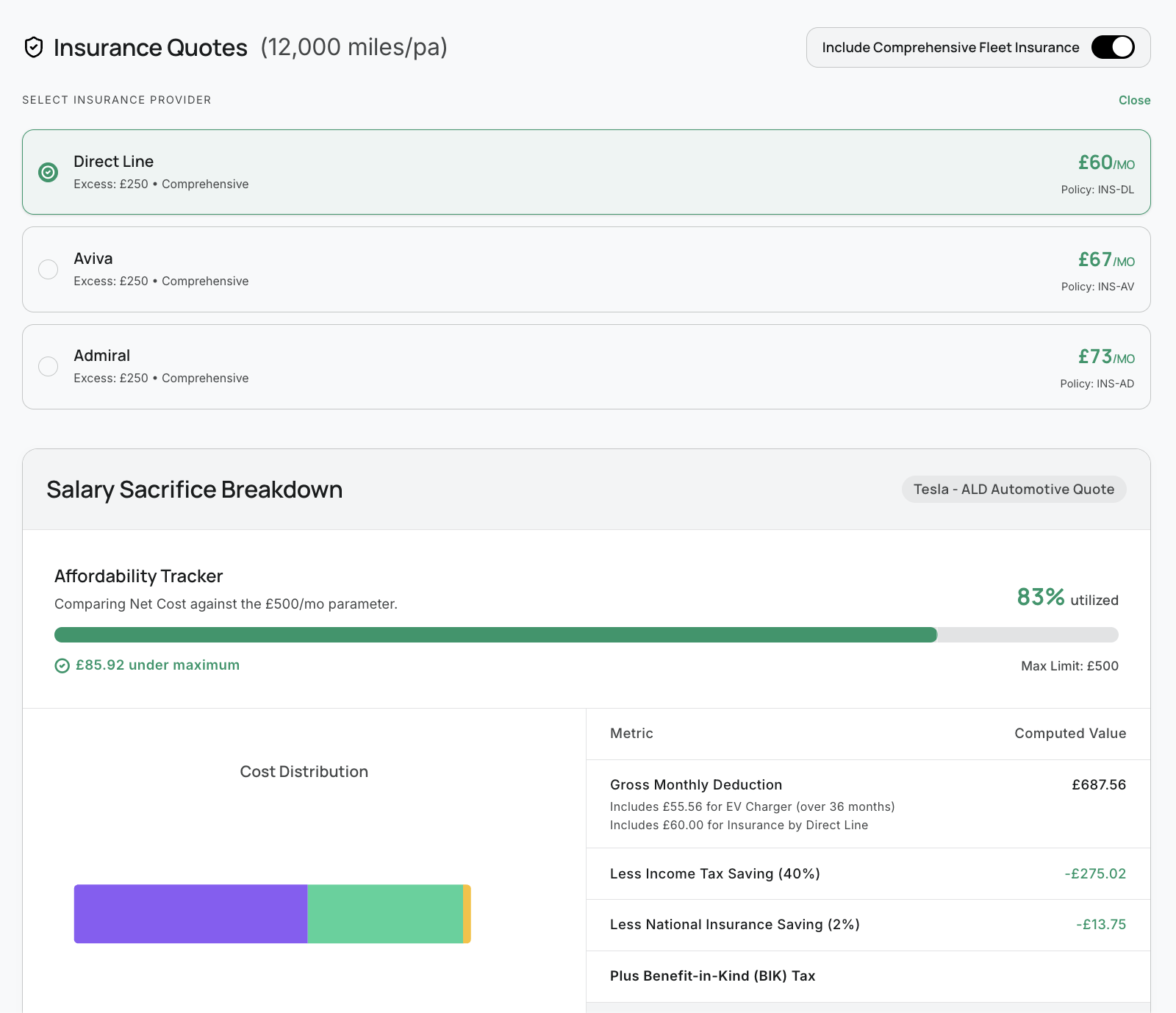Click the Less Income Tax Saving row
This screenshot has width=1176, height=1013.
pyautogui.click(x=867, y=874)
